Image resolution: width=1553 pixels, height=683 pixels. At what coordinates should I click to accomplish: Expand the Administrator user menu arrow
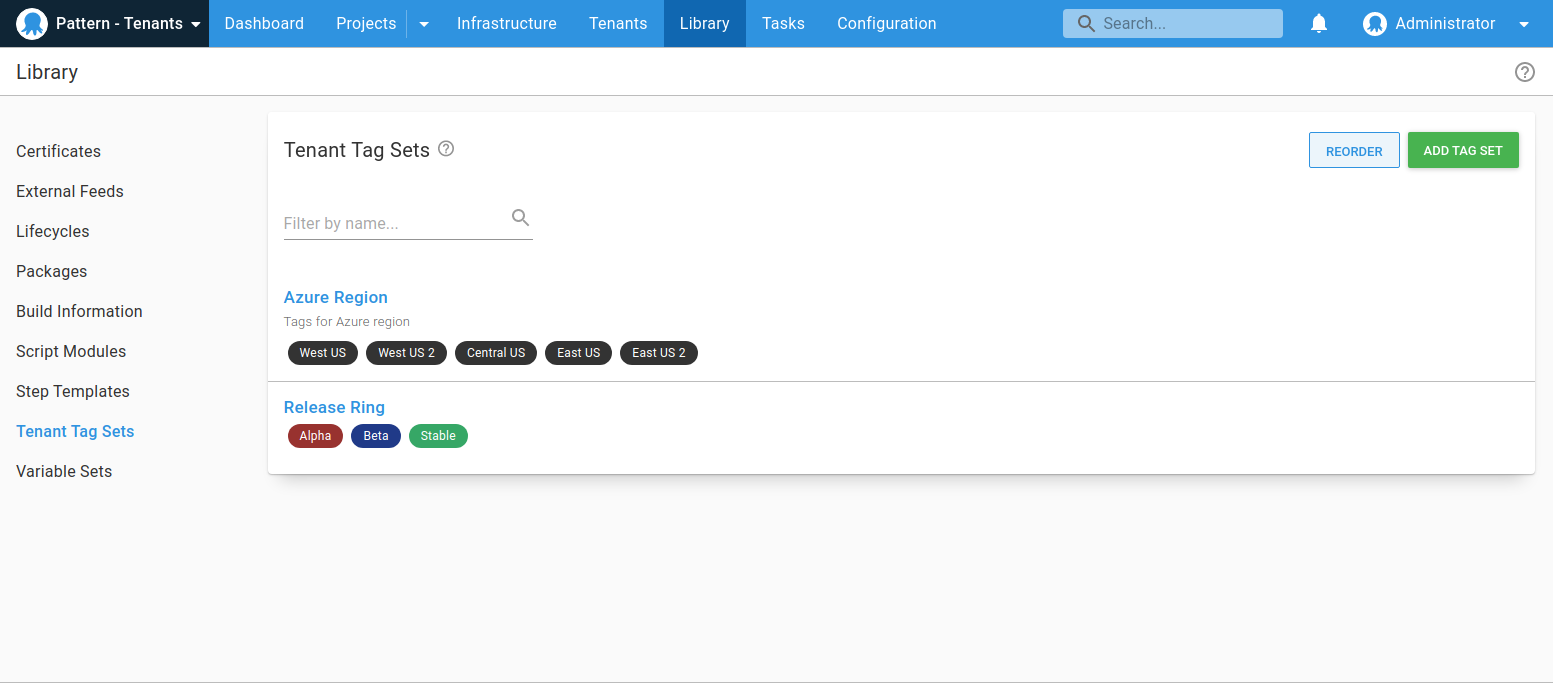click(x=1523, y=24)
